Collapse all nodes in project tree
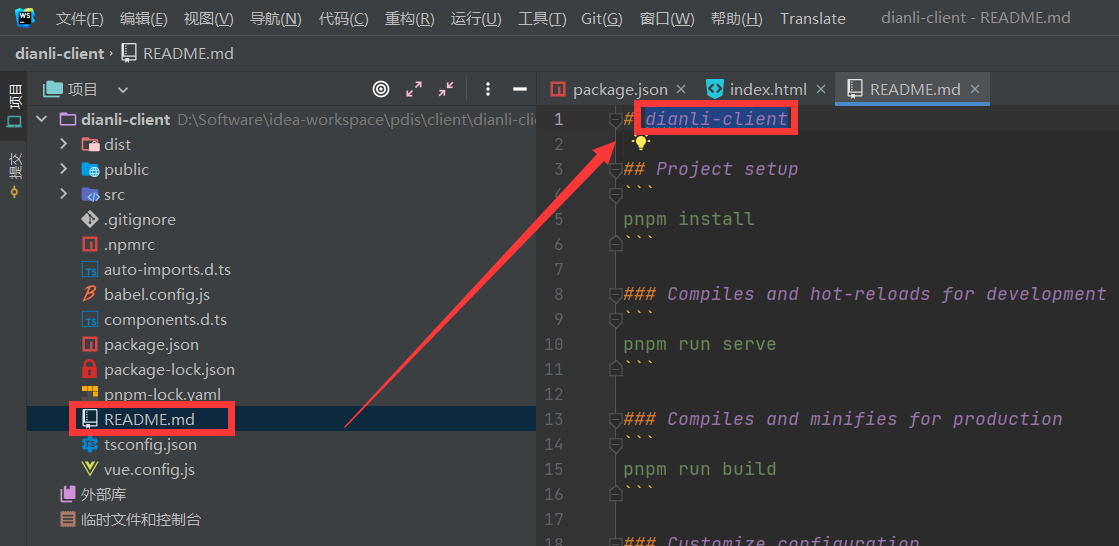 point(446,89)
